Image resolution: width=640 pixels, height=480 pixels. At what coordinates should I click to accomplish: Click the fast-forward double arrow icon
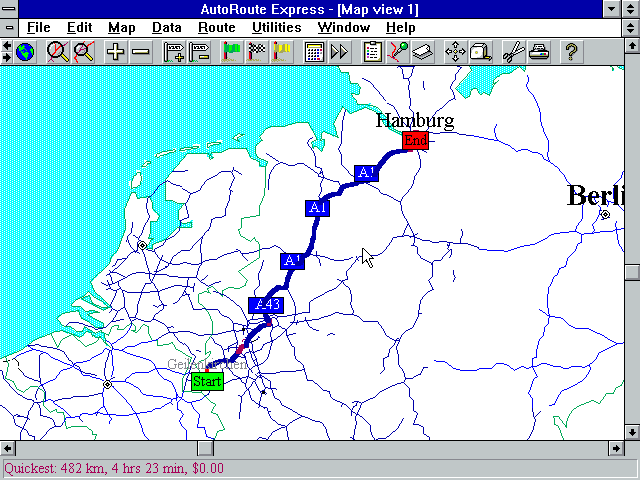340,52
